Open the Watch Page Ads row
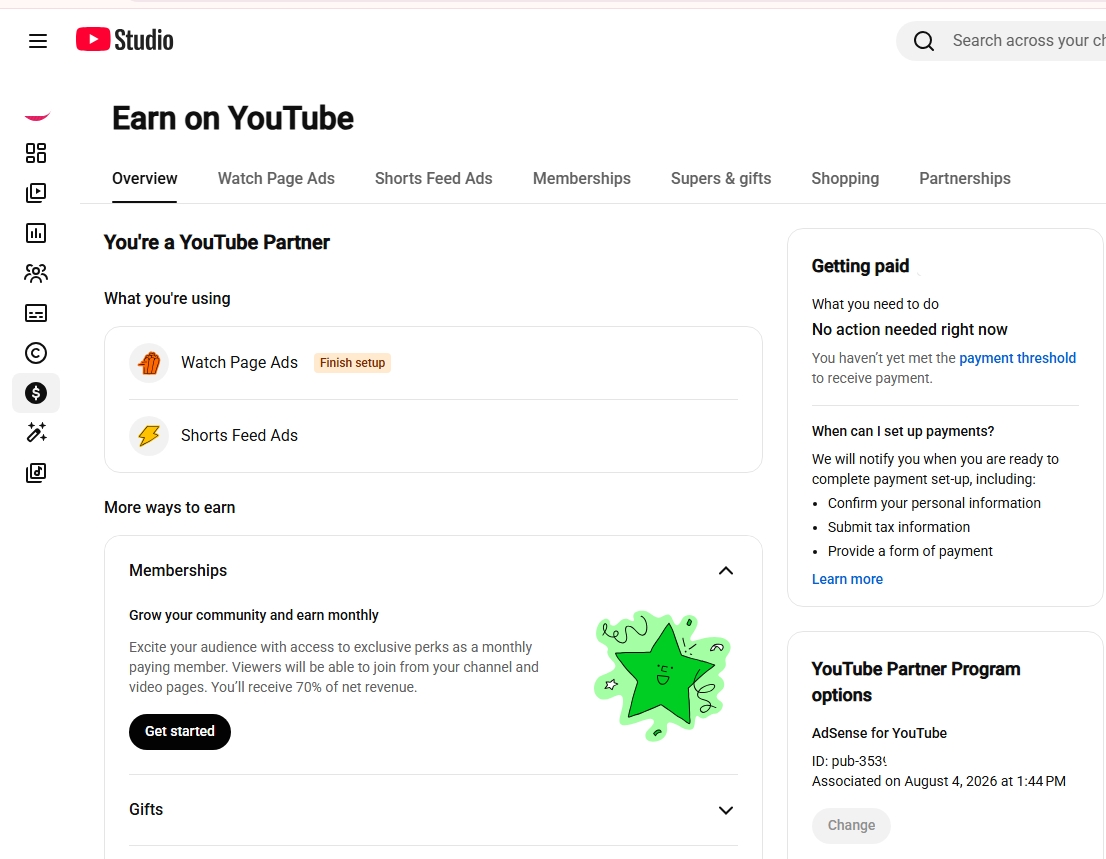The height and width of the screenshot is (859, 1106). tap(434, 363)
